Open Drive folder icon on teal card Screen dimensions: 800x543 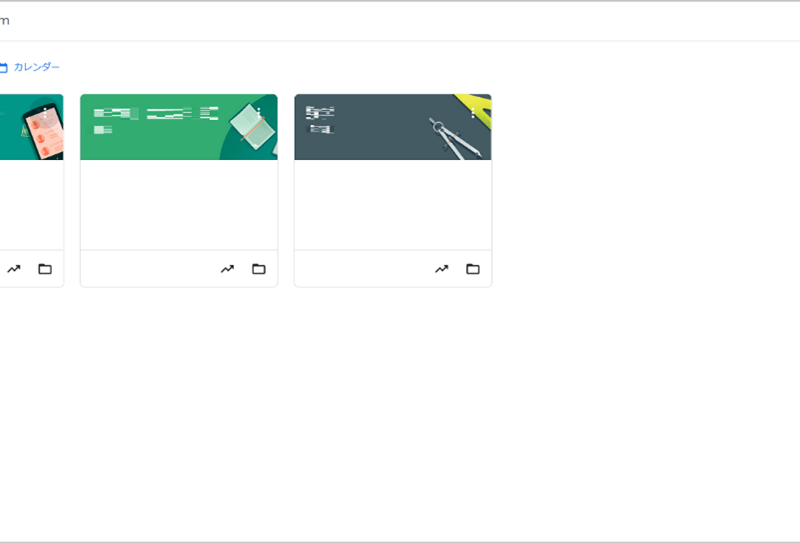pos(45,269)
